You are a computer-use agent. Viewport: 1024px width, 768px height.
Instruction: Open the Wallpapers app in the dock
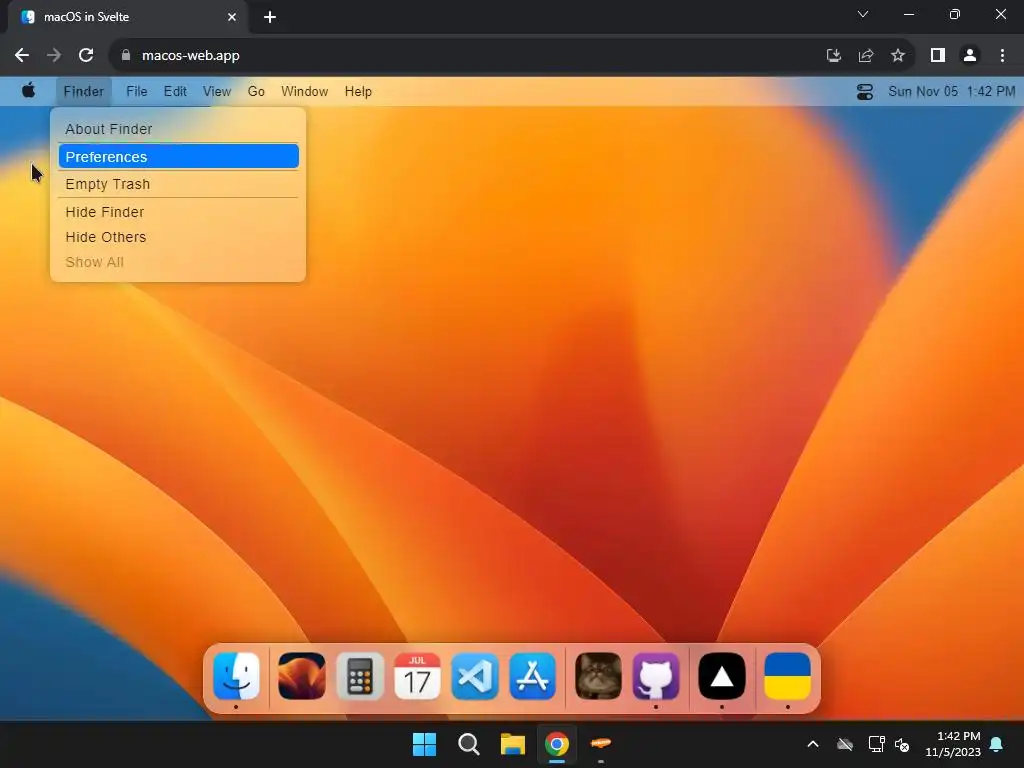[302, 676]
